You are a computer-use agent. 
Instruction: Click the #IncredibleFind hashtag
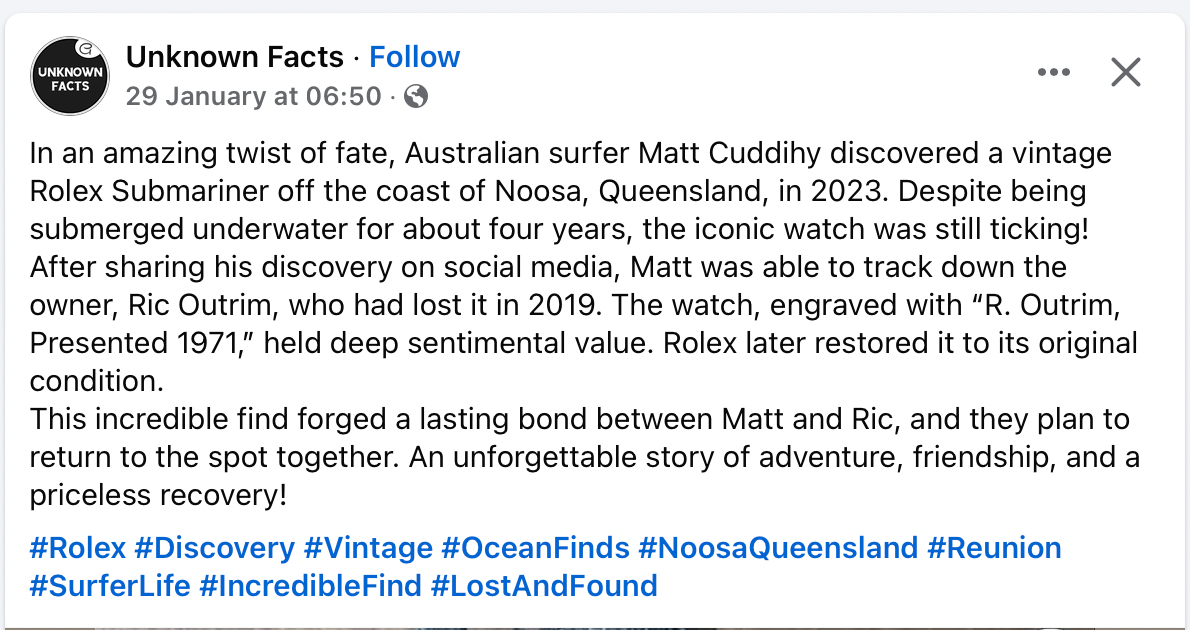(x=310, y=585)
